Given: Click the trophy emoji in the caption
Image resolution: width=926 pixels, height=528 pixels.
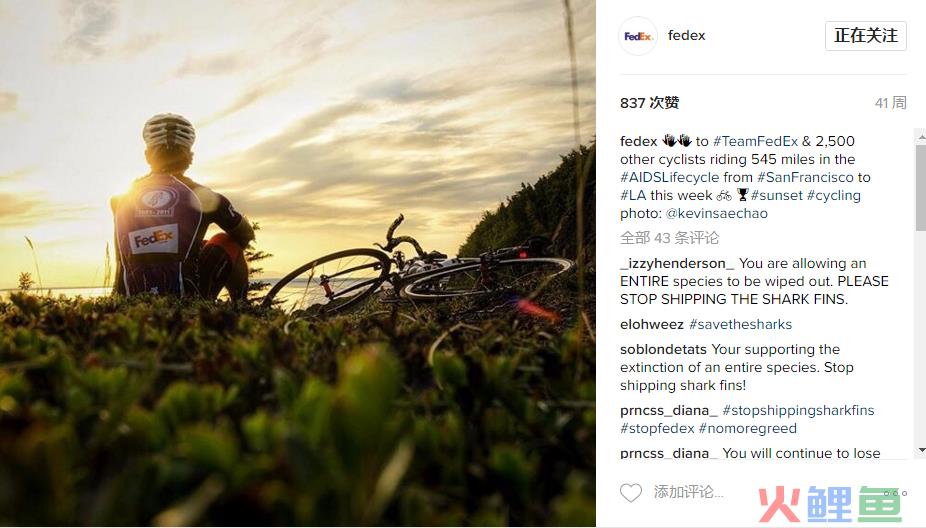Looking at the screenshot, I should pos(742,195).
